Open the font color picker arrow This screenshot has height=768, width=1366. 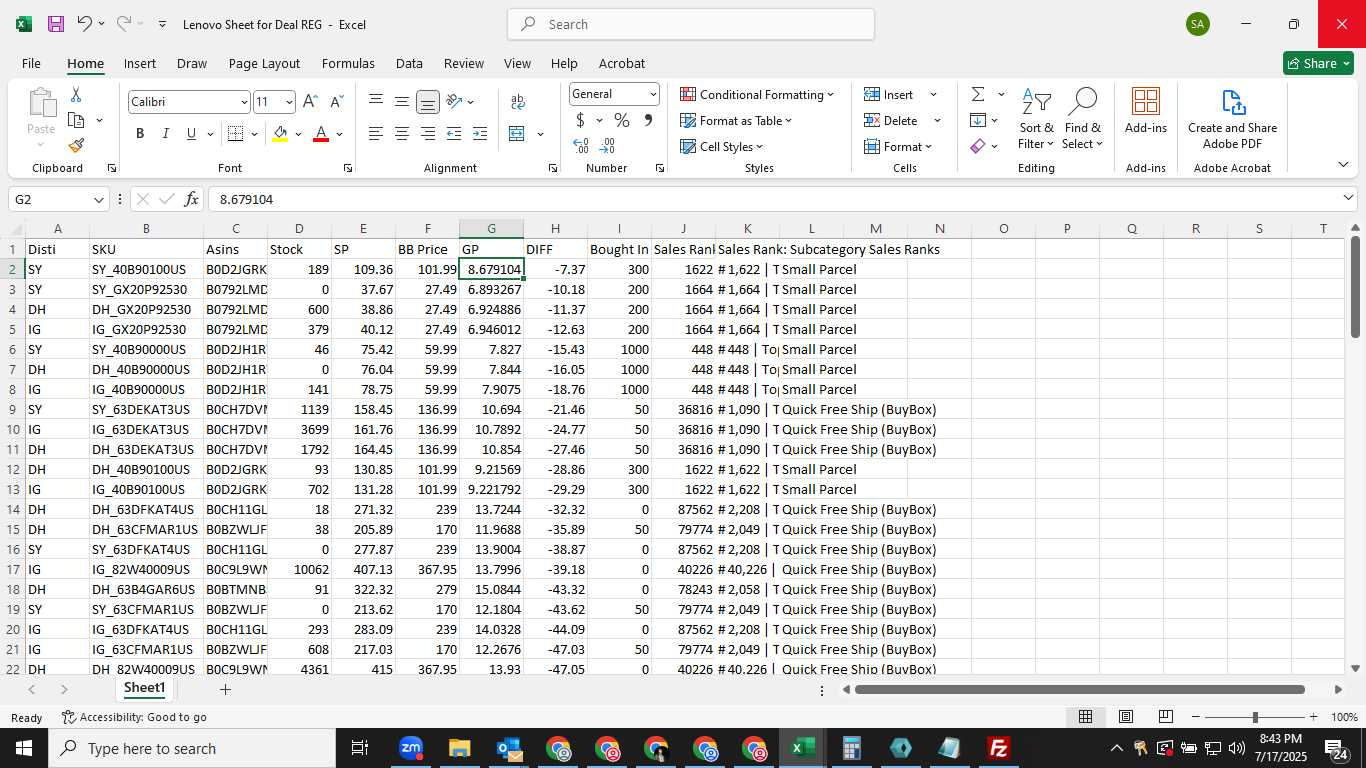tap(339, 134)
